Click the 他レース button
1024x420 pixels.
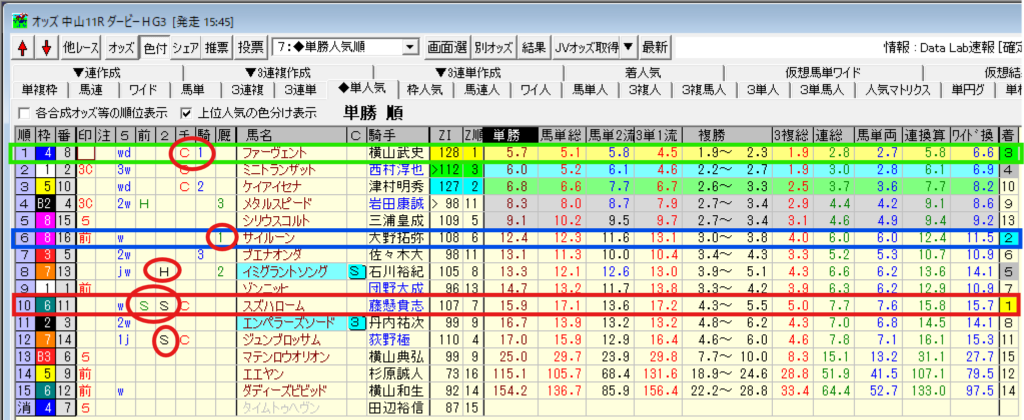[x=80, y=47]
